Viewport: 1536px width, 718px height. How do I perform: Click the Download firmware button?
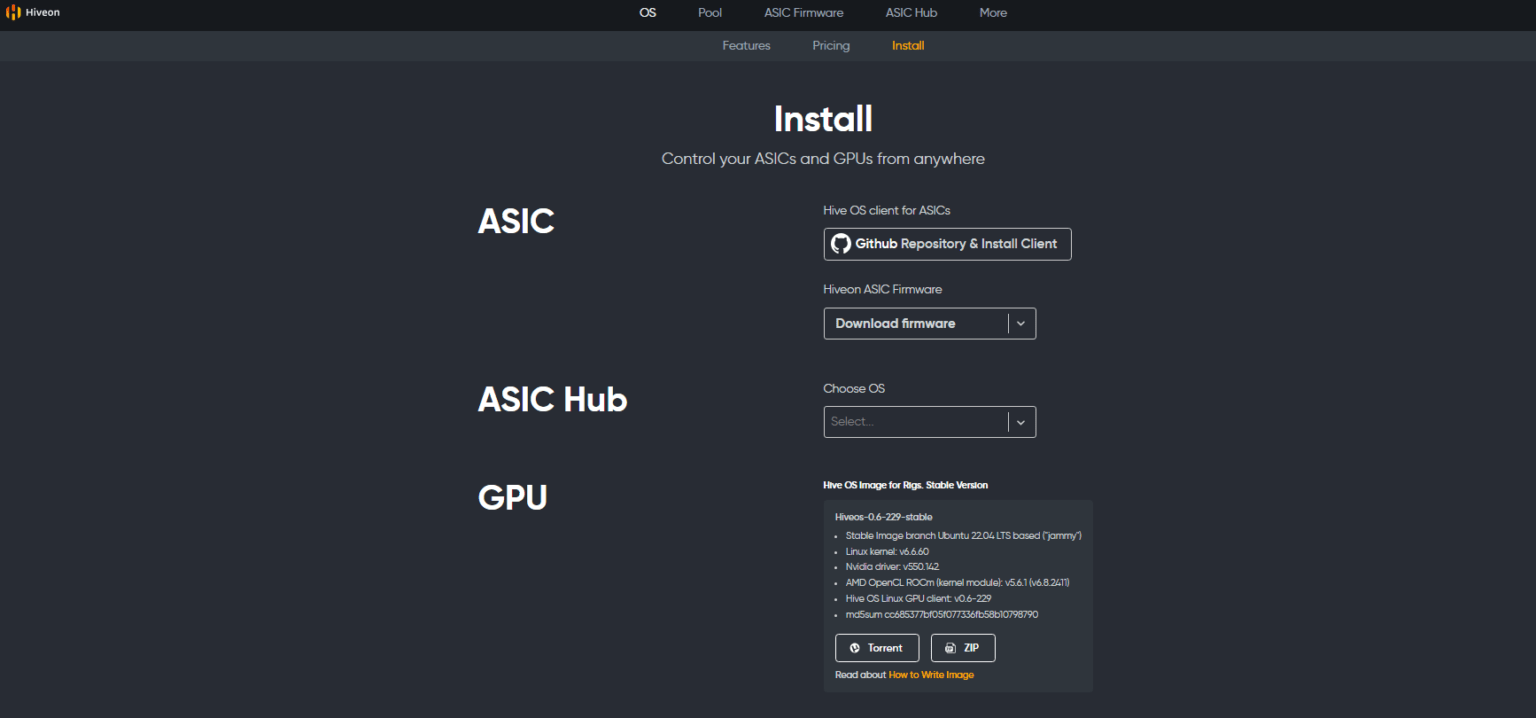click(x=916, y=323)
